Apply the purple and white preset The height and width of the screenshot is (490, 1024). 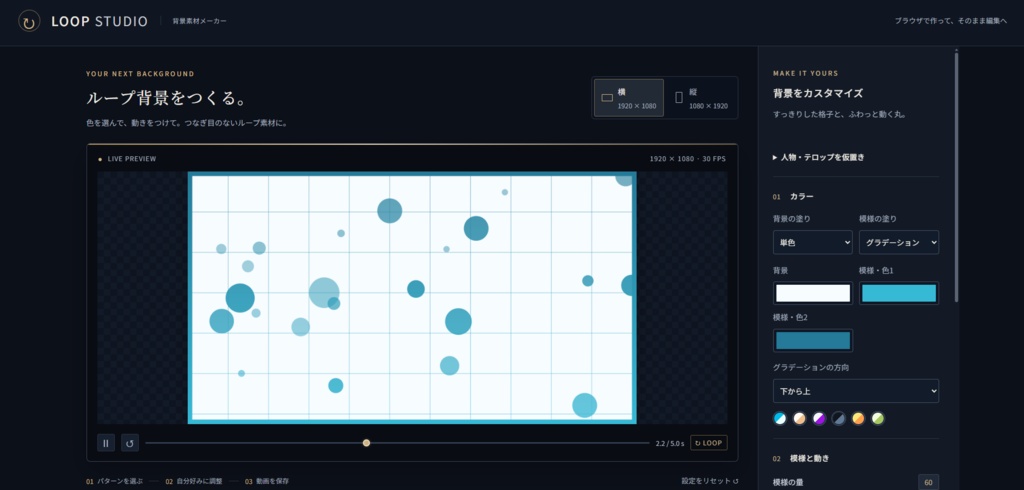pos(819,419)
